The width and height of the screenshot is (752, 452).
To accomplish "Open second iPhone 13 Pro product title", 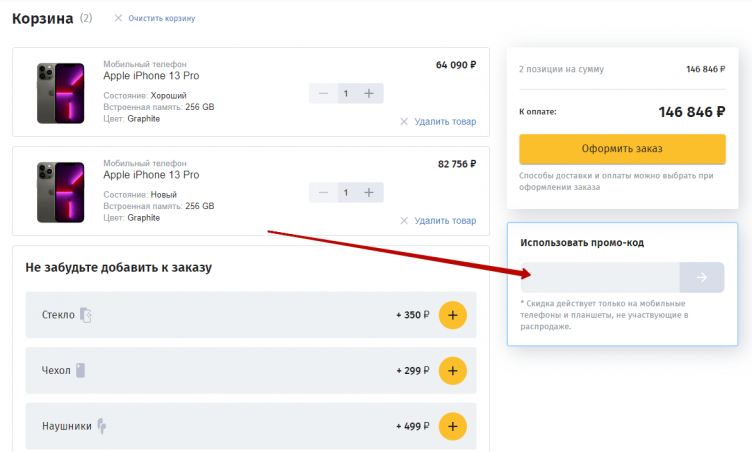I will point(151,175).
